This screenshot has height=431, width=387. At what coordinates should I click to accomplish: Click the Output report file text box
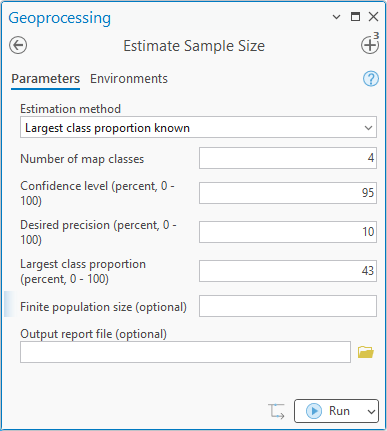tap(185, 352)
